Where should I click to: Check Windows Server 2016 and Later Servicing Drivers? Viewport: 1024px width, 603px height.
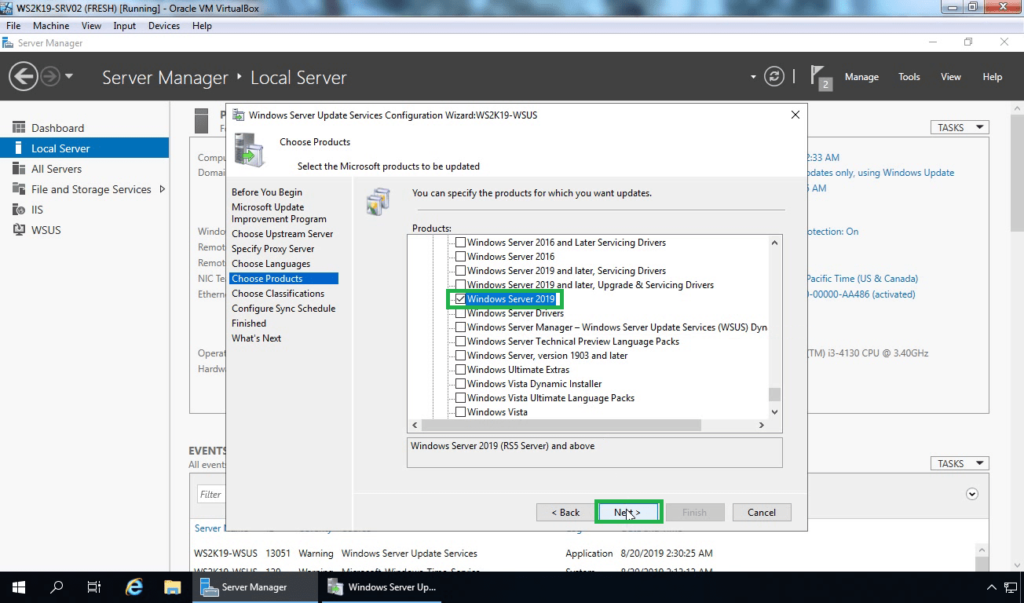pyautogui.click(x=460, y=242)
